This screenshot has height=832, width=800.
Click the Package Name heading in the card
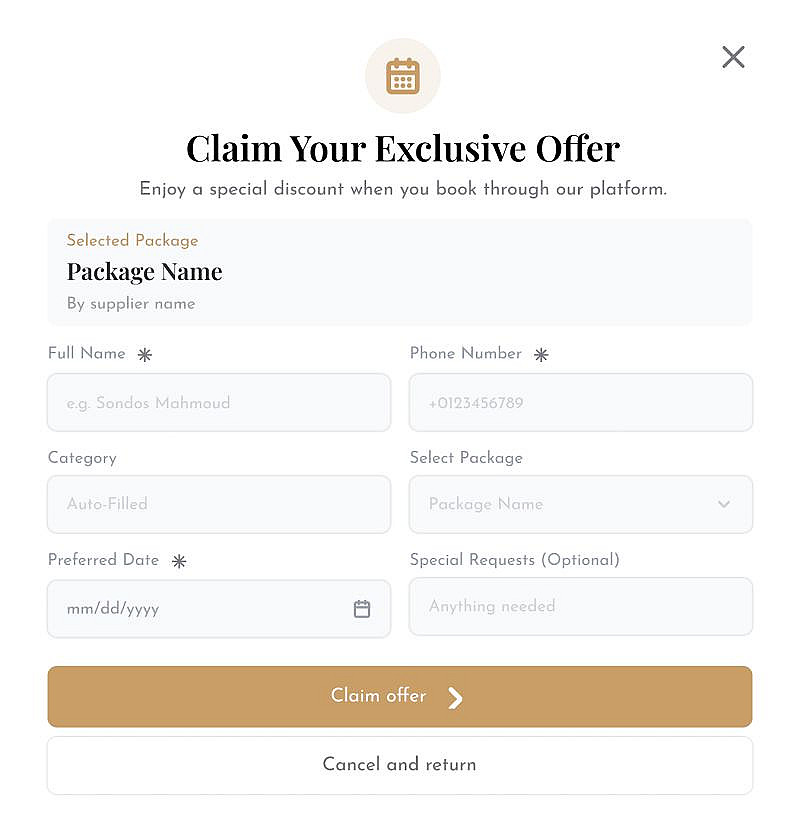145,272
